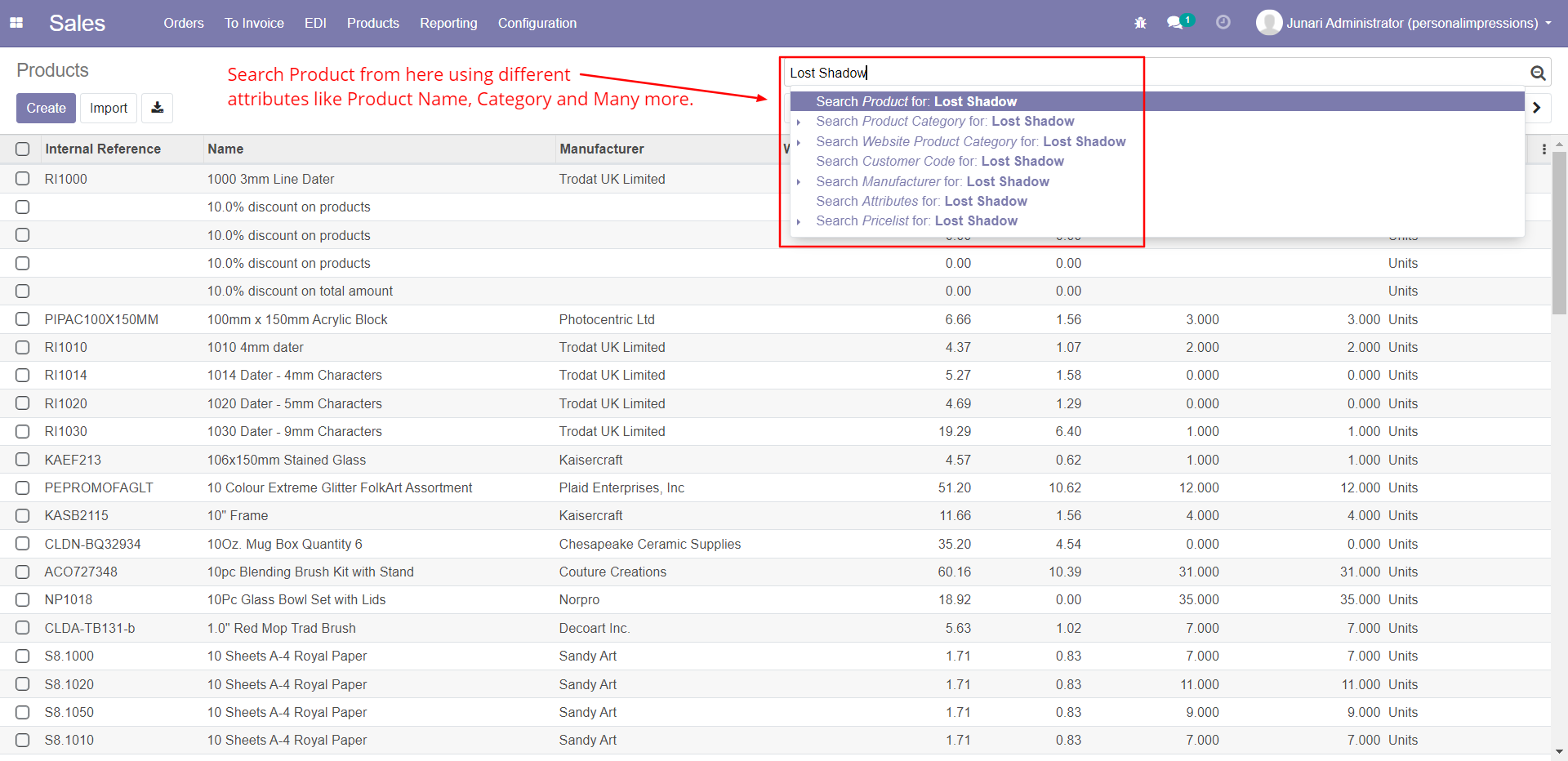Open the Reporting menu
Image resolution: width=1568 pixels, height=761 pixels.
(448, 23)
